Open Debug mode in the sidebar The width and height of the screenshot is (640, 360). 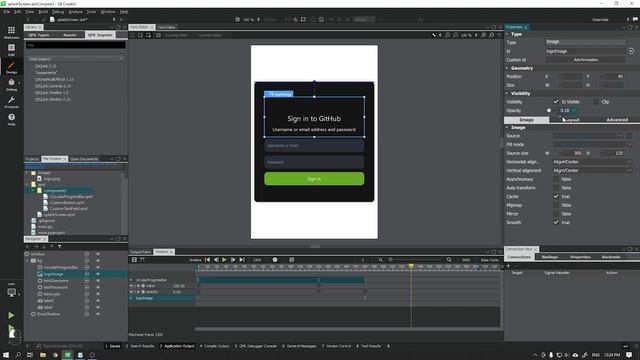pyautogui.click(x=11, y=84)
